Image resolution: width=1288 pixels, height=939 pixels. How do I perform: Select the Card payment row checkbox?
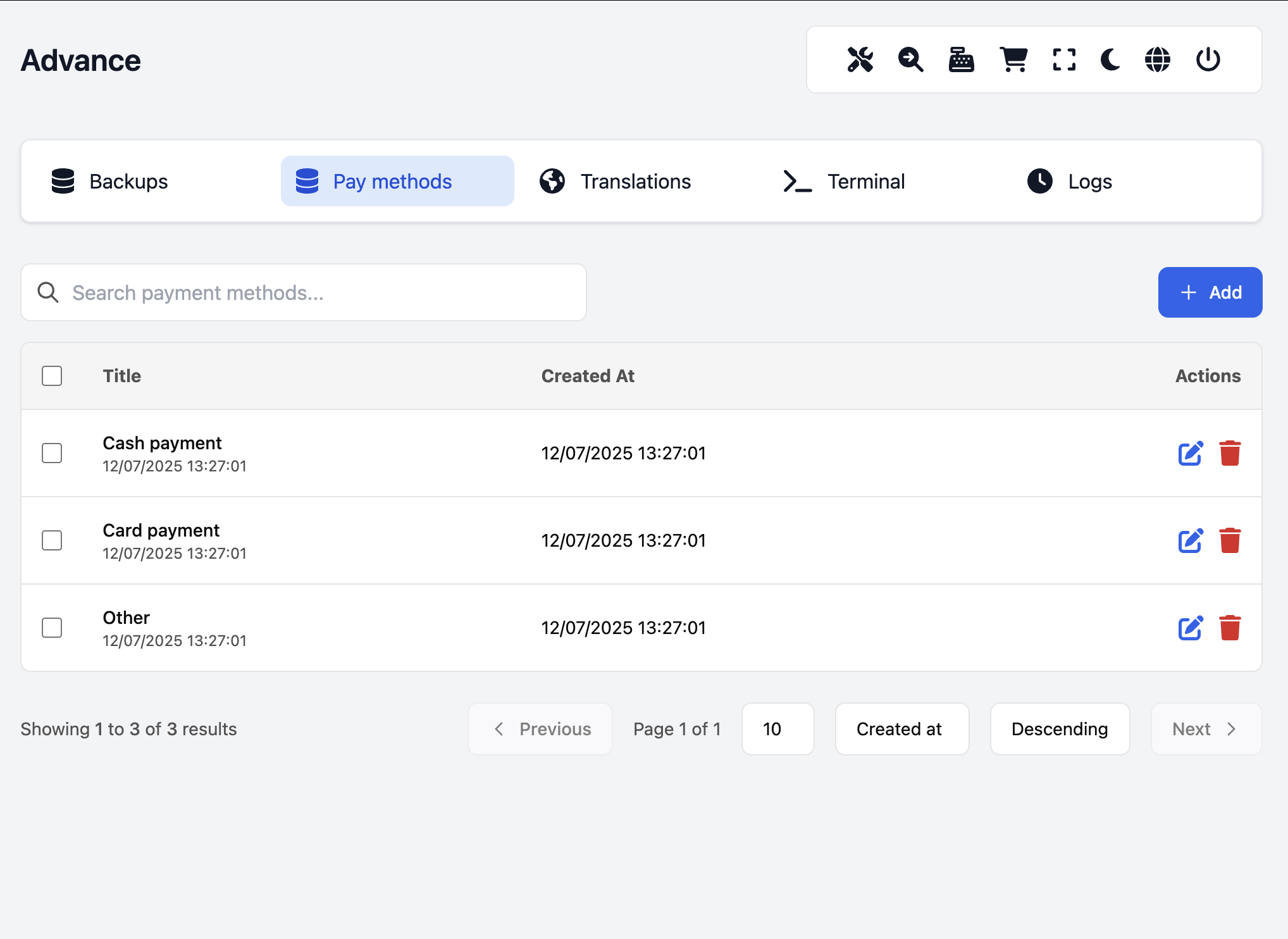tap(52, 540)
